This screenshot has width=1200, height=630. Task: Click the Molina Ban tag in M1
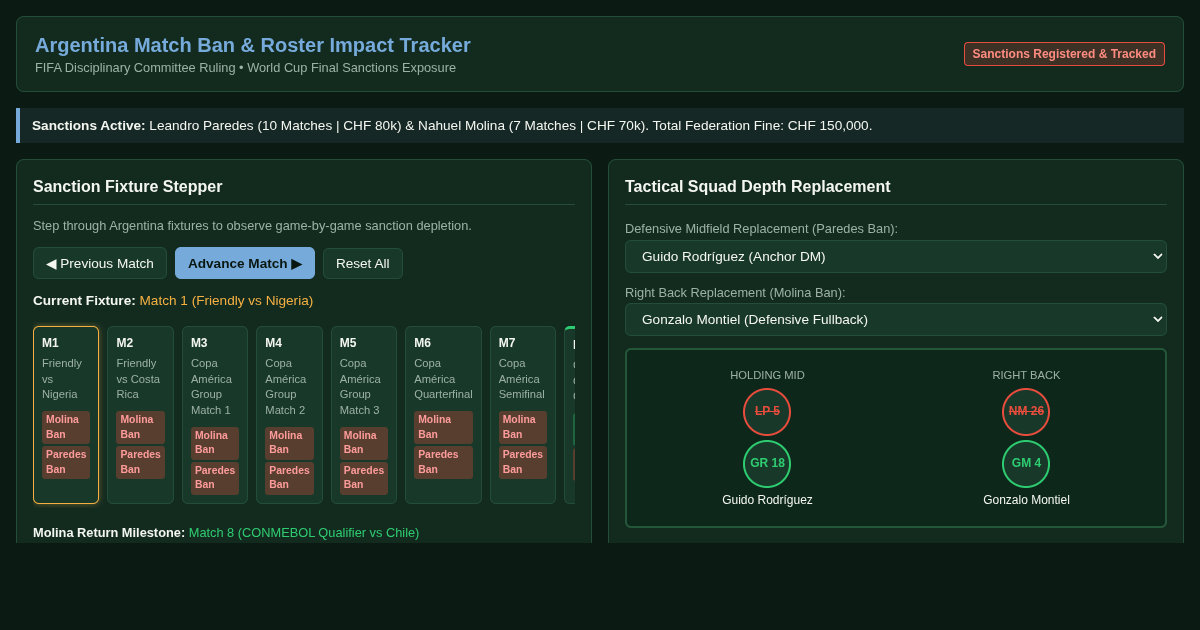[66, 427]
